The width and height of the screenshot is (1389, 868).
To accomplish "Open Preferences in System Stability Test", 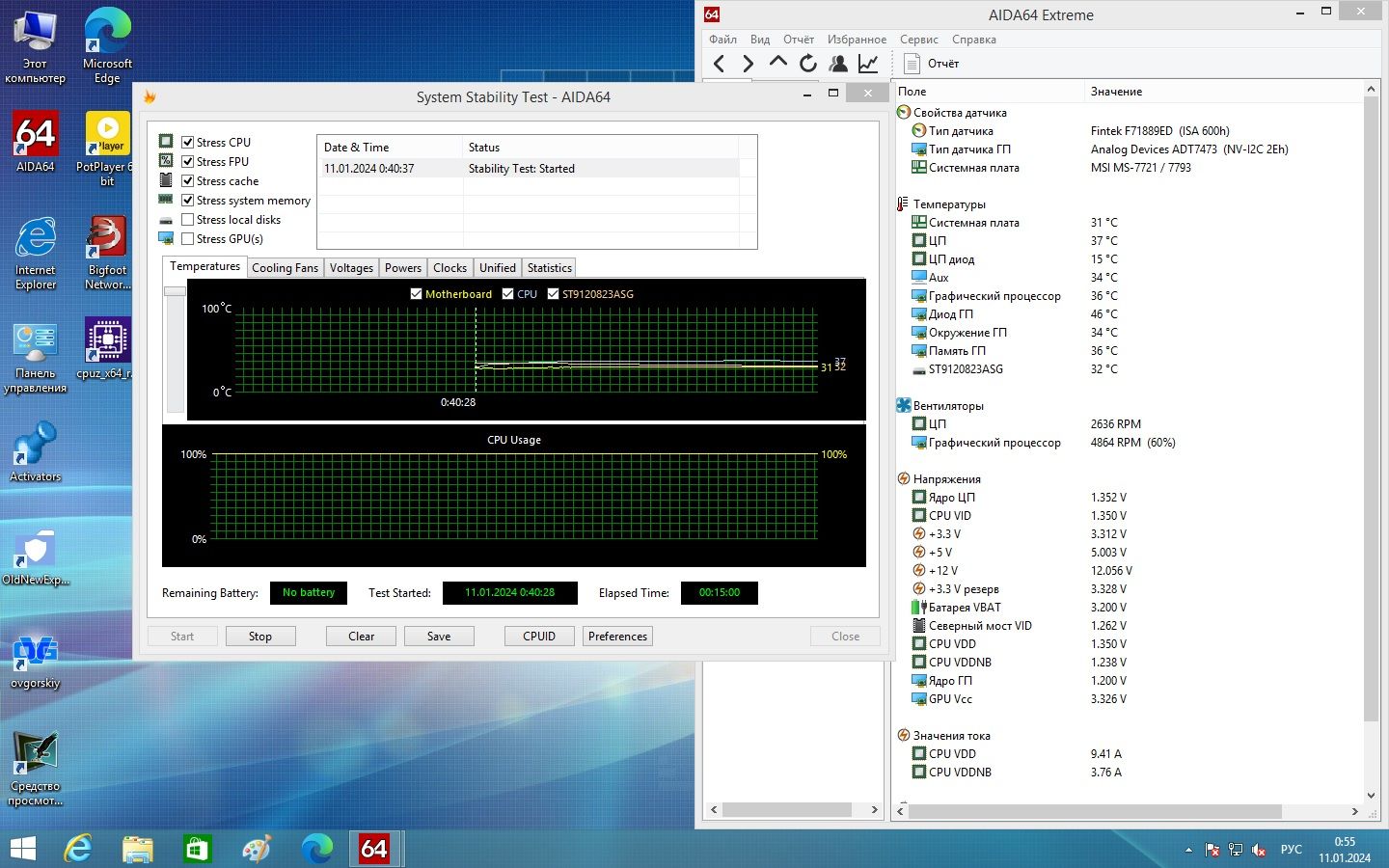I will [x=618, y=637].
